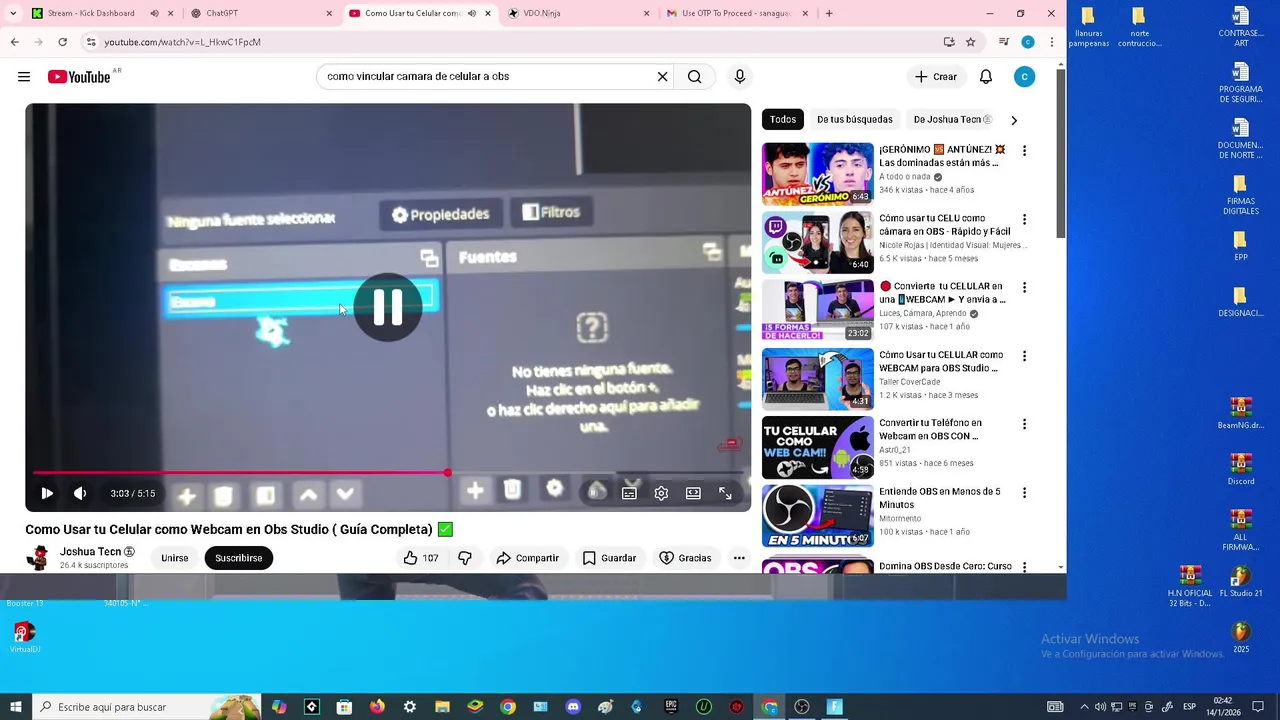
Task: Open the video player settings gear
Action: point(661,493)
